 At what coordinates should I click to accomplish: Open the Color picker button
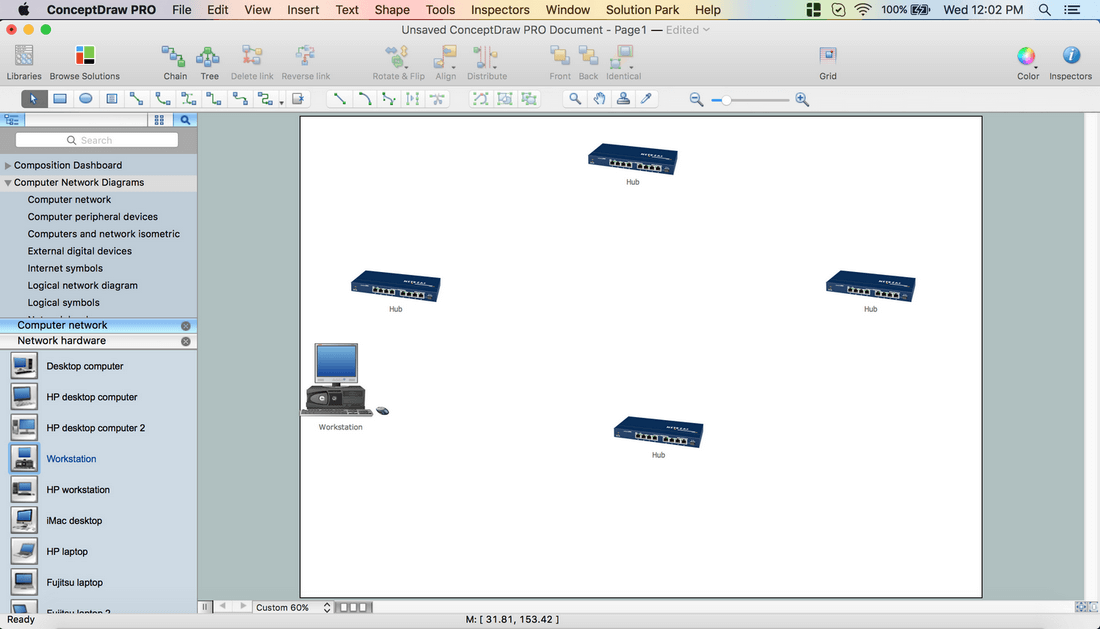(x=1027, y=62)
